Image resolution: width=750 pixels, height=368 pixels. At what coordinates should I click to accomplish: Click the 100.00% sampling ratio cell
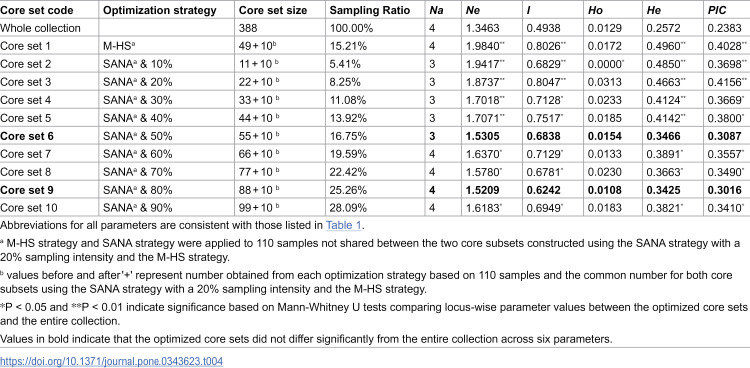pyautogui.click(x=351, y=28)
